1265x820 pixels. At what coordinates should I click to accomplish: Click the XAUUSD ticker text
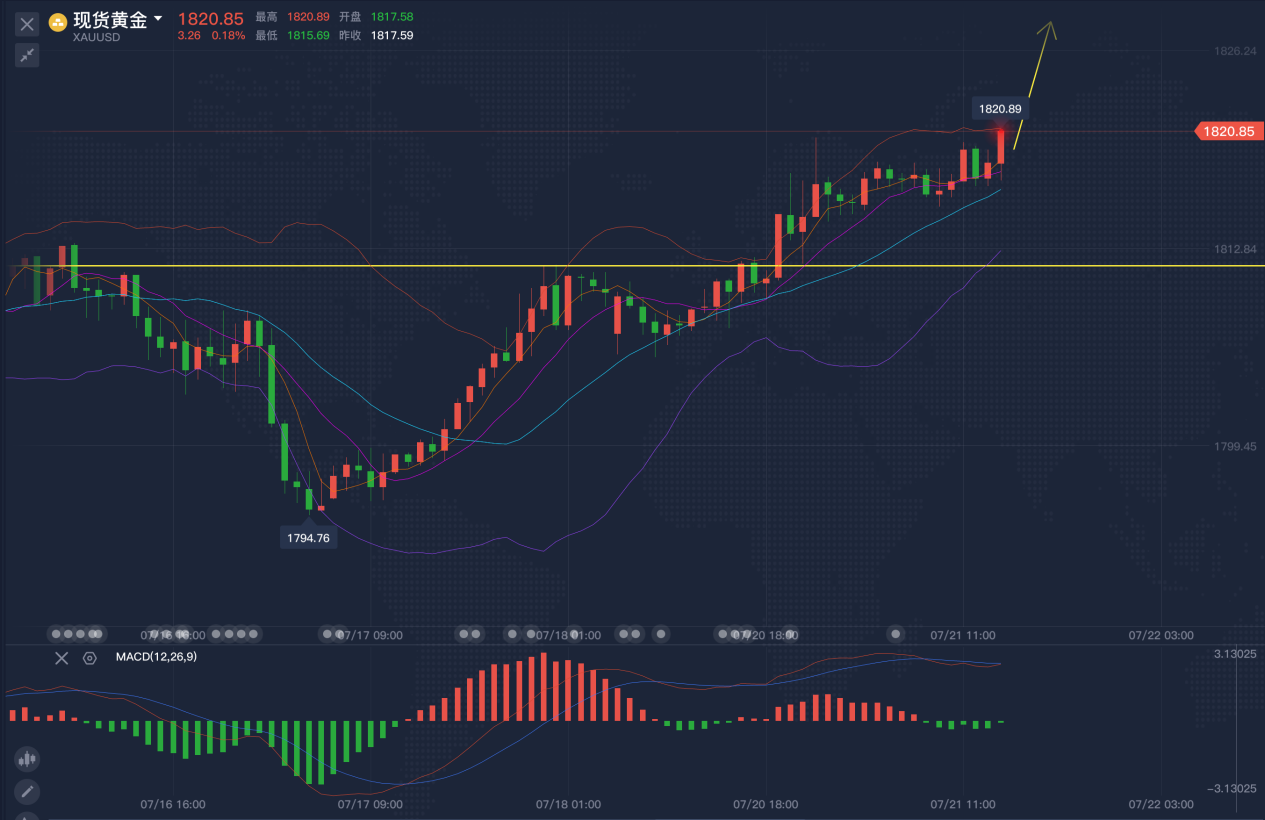click(97, 38)
